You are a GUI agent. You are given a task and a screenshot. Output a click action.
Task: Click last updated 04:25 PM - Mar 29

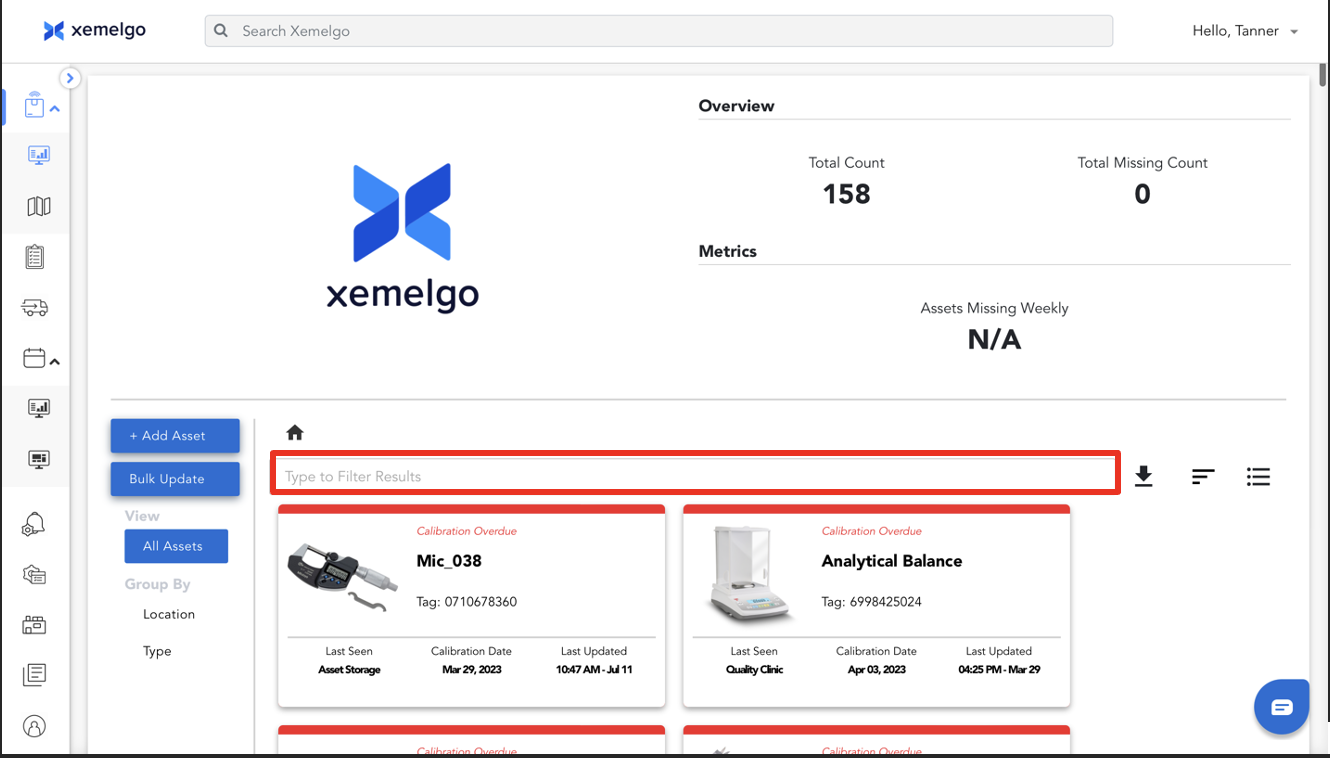999,670
